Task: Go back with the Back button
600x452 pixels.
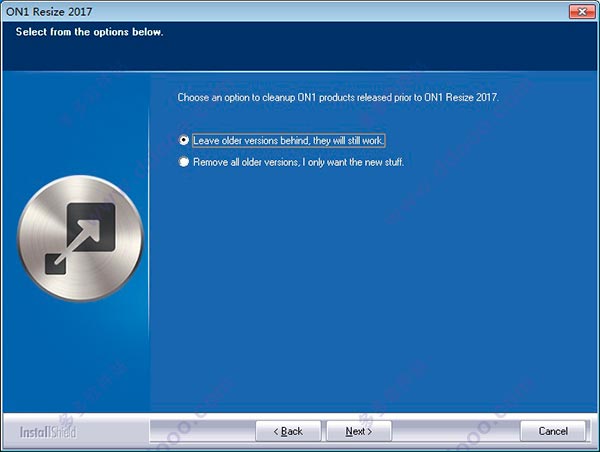Action: (x=288, y=431)
